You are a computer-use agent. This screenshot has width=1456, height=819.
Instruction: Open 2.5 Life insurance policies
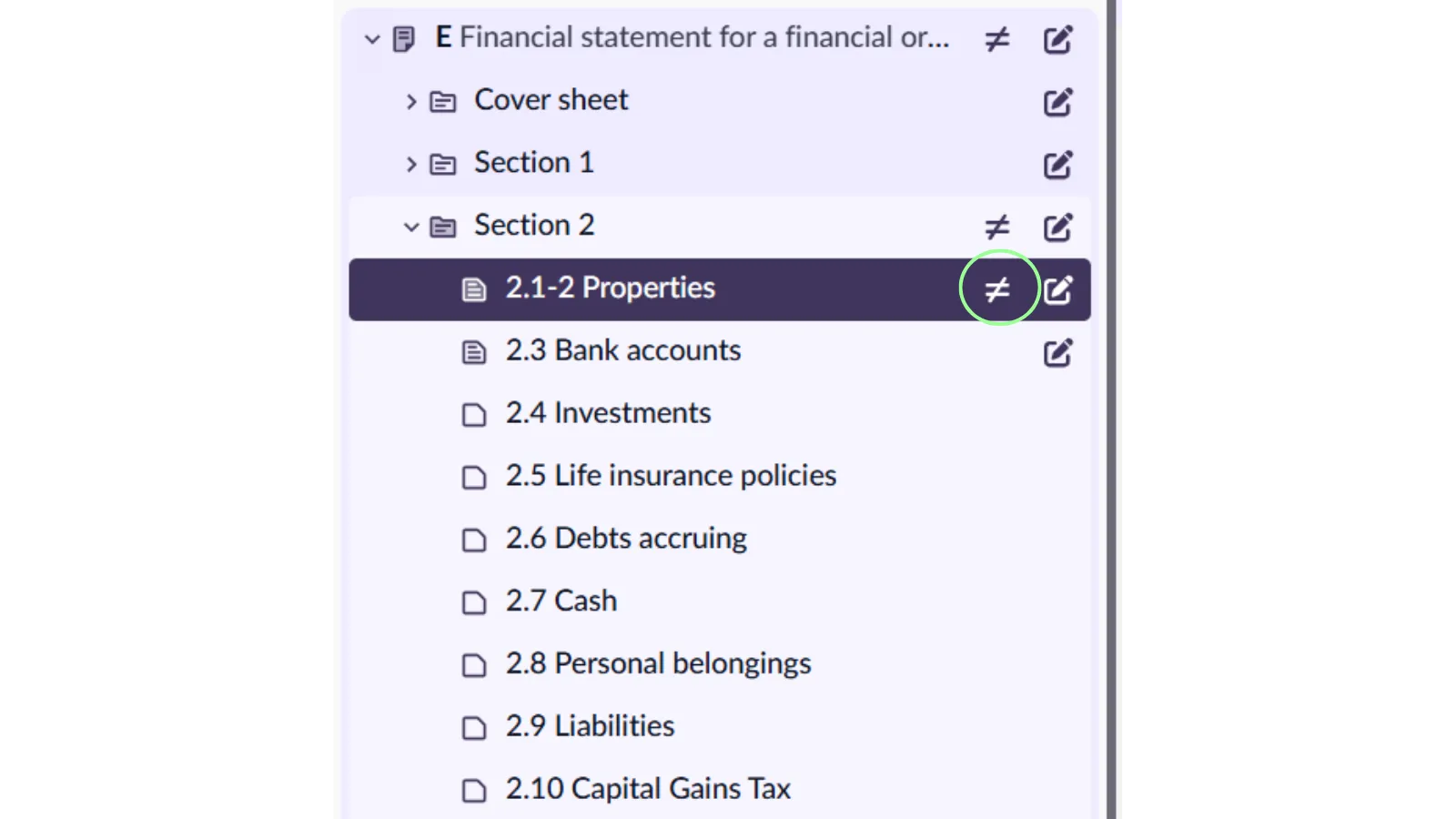point(670,476)
